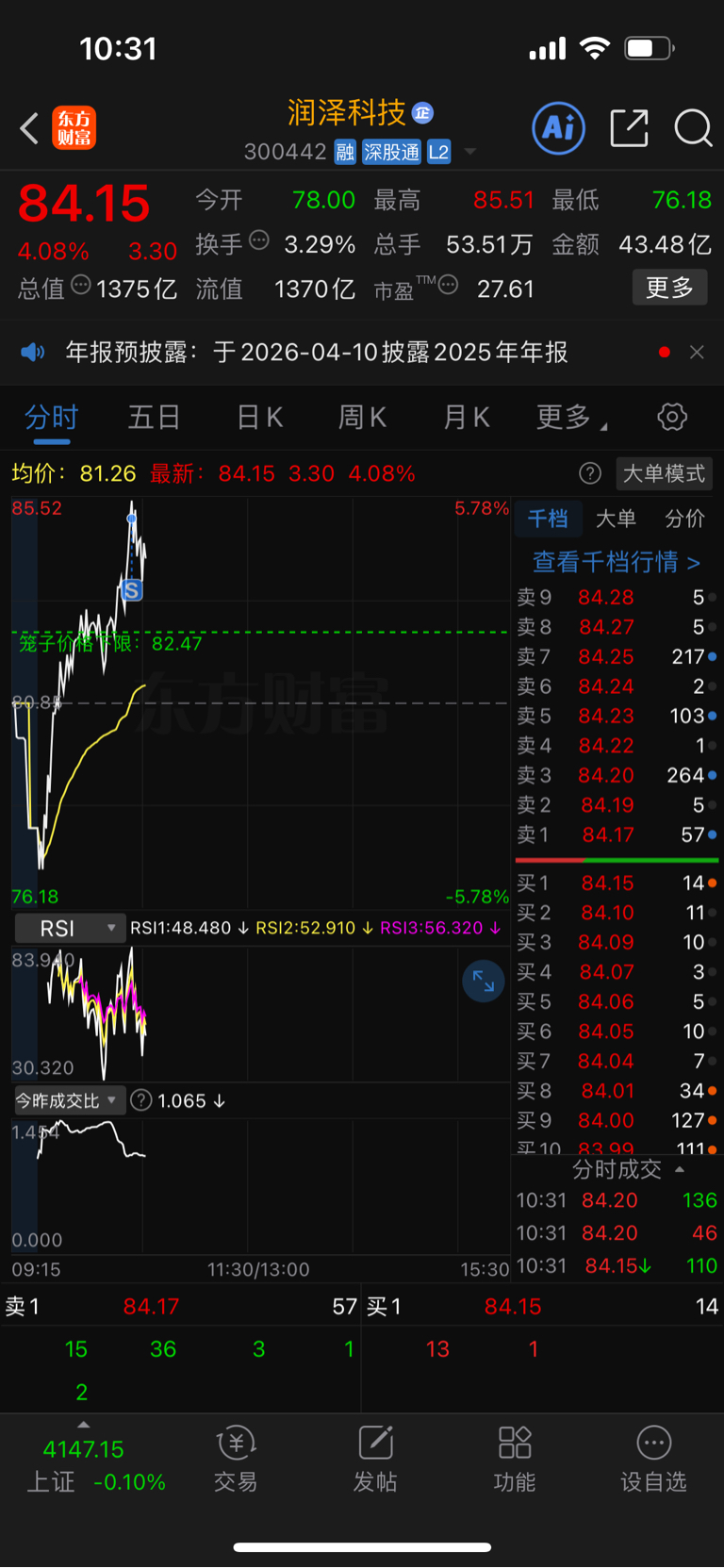Tap help icon next to 今昨成交比

pos(141,1100)
